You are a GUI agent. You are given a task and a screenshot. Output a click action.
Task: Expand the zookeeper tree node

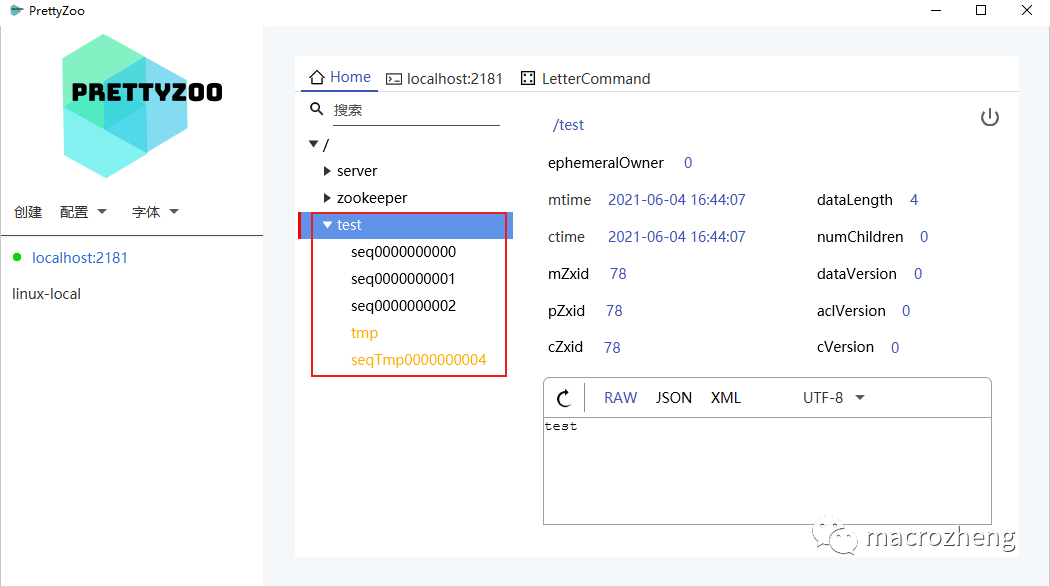tap(327, 198)
